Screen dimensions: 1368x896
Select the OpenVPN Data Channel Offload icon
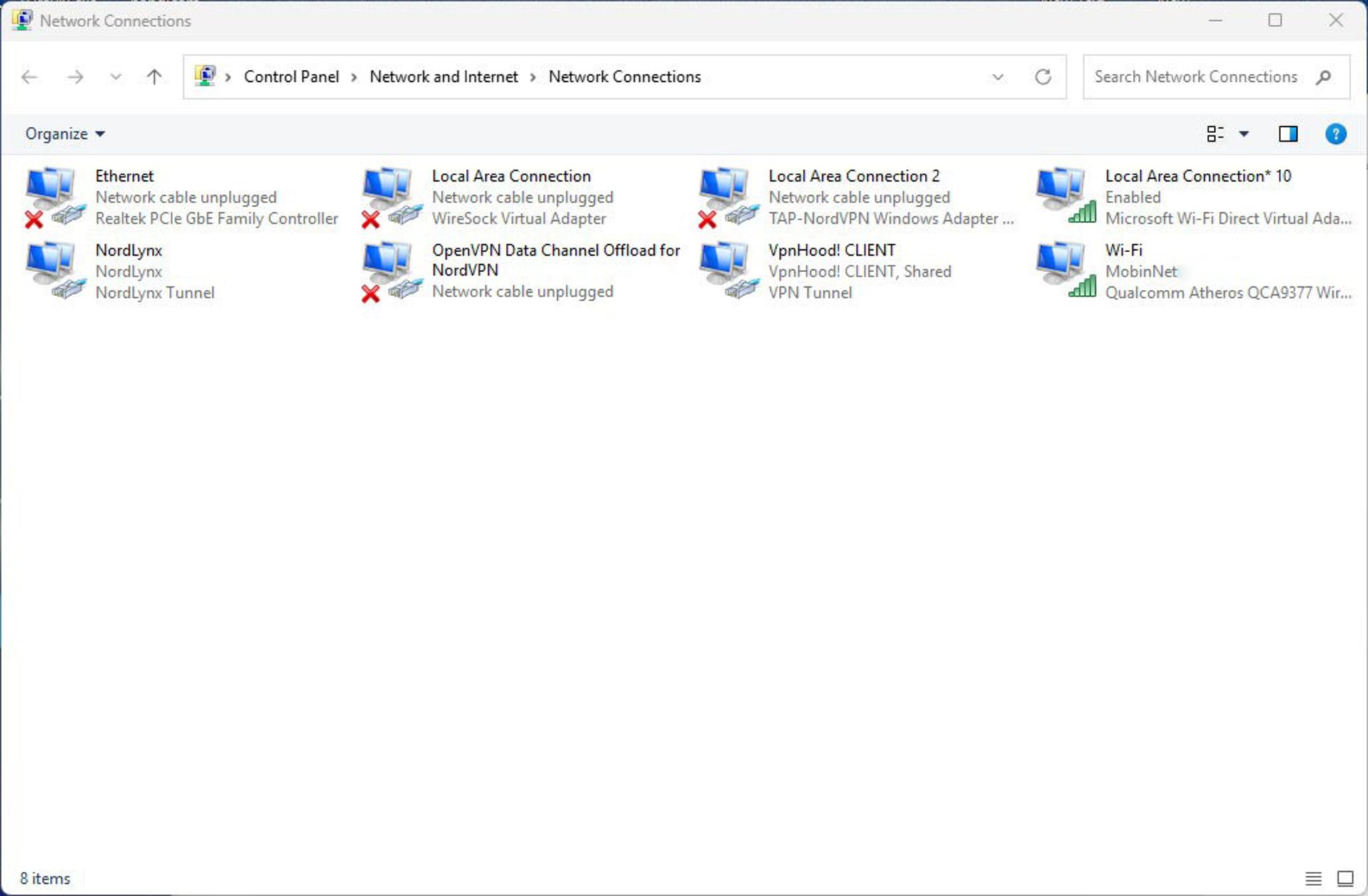click(x=392, y=271)
